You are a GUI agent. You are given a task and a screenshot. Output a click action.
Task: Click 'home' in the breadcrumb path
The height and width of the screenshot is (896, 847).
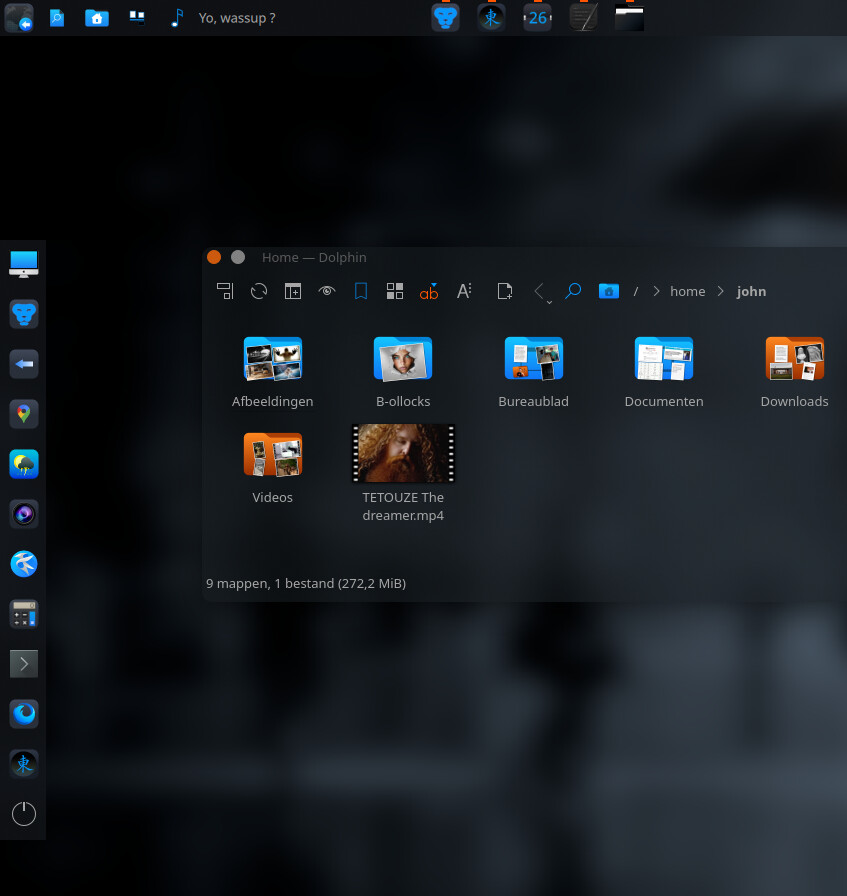click(687, 292)
